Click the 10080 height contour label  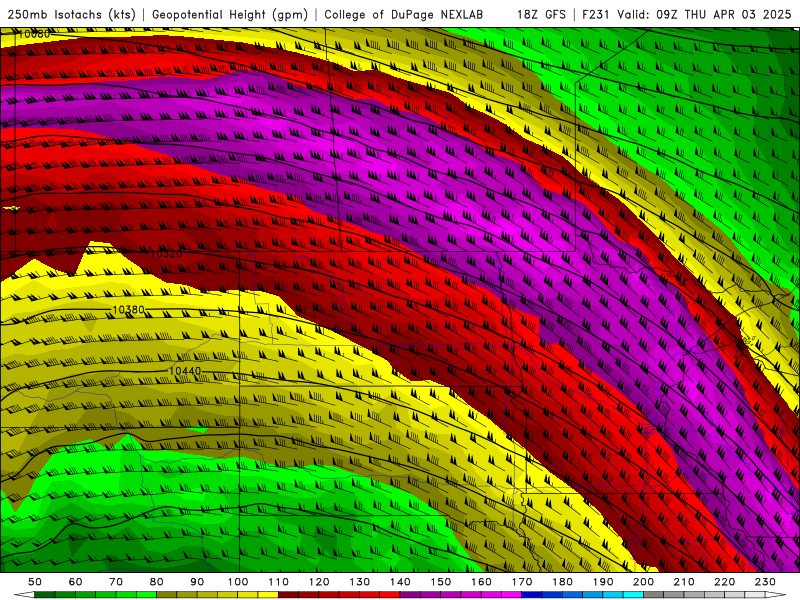34,34
